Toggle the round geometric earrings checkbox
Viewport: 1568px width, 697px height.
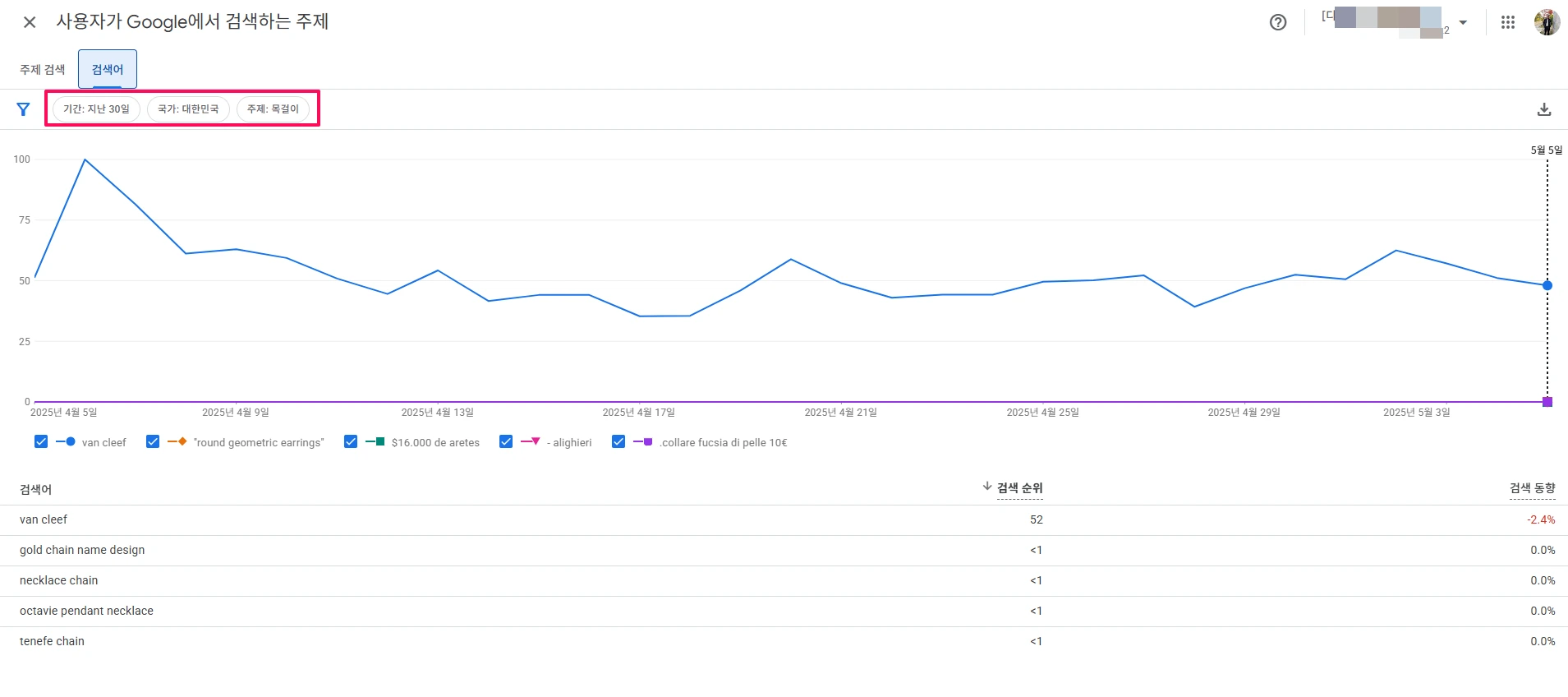153,442
